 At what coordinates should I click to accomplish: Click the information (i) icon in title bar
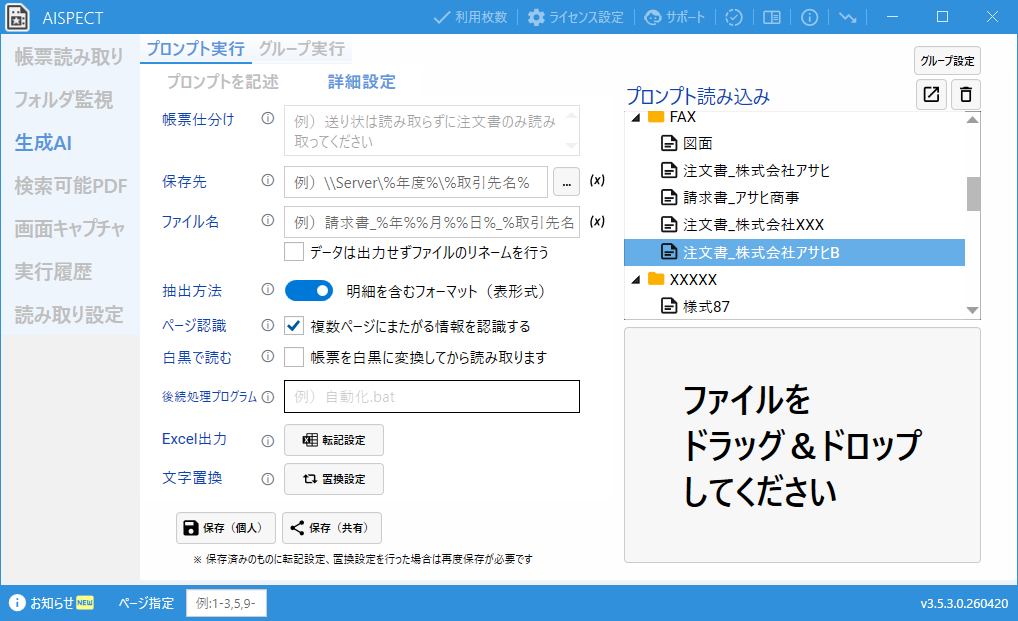tap(808, 17)
